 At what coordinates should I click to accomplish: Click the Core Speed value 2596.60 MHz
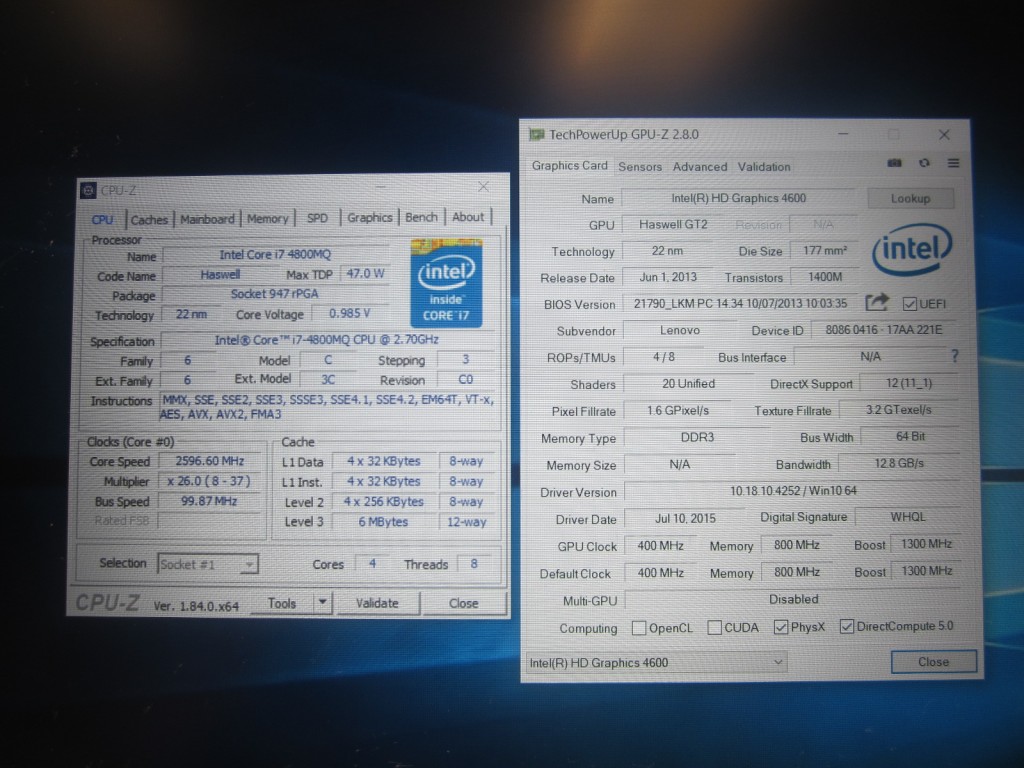(x=210, y=461)
